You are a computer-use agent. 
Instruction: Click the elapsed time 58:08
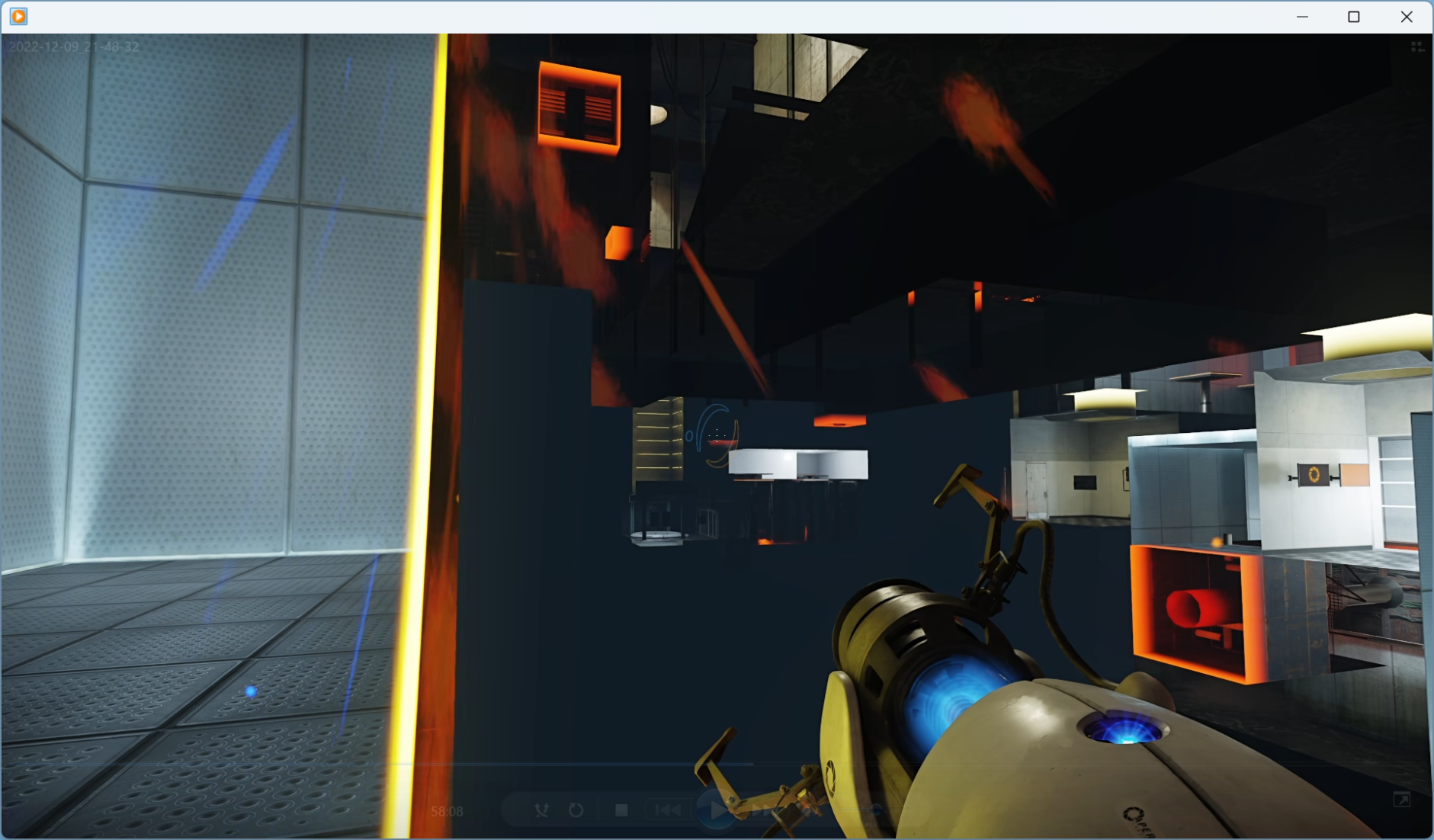(x=447, y=811)
